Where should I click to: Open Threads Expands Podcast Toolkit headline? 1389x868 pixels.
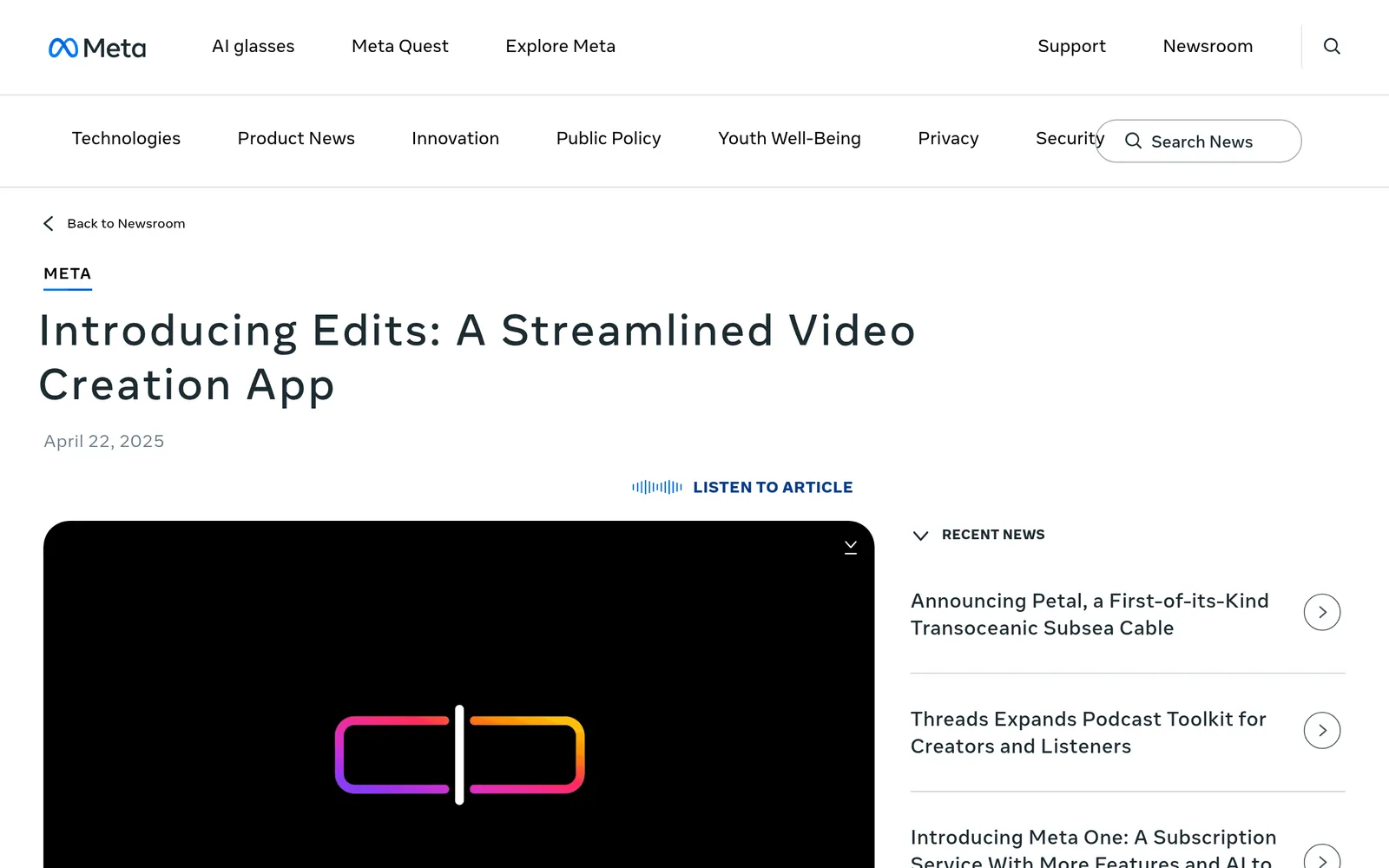pos(1088,732)
